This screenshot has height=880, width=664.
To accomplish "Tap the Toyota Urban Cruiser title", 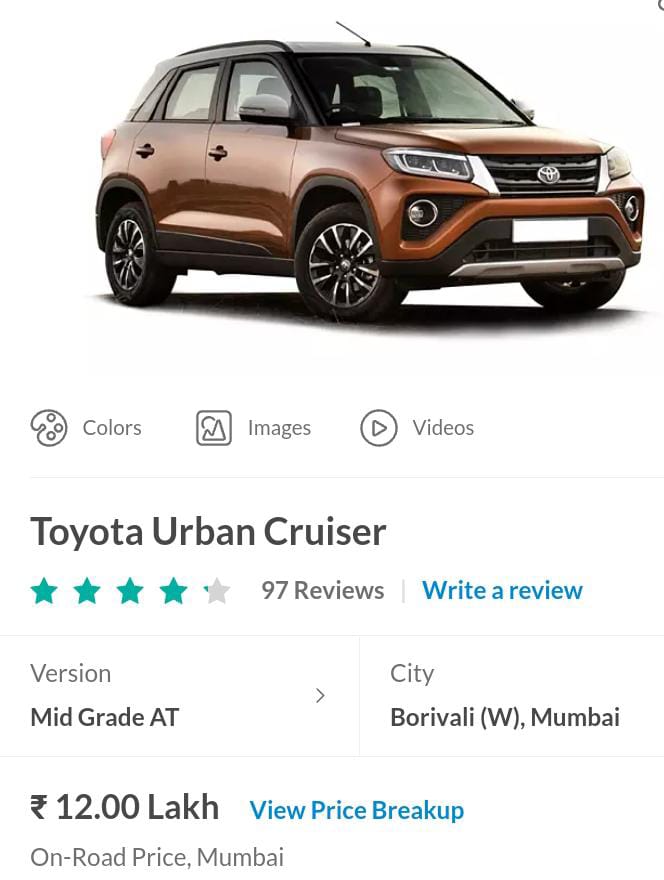I will pos(208,531).
